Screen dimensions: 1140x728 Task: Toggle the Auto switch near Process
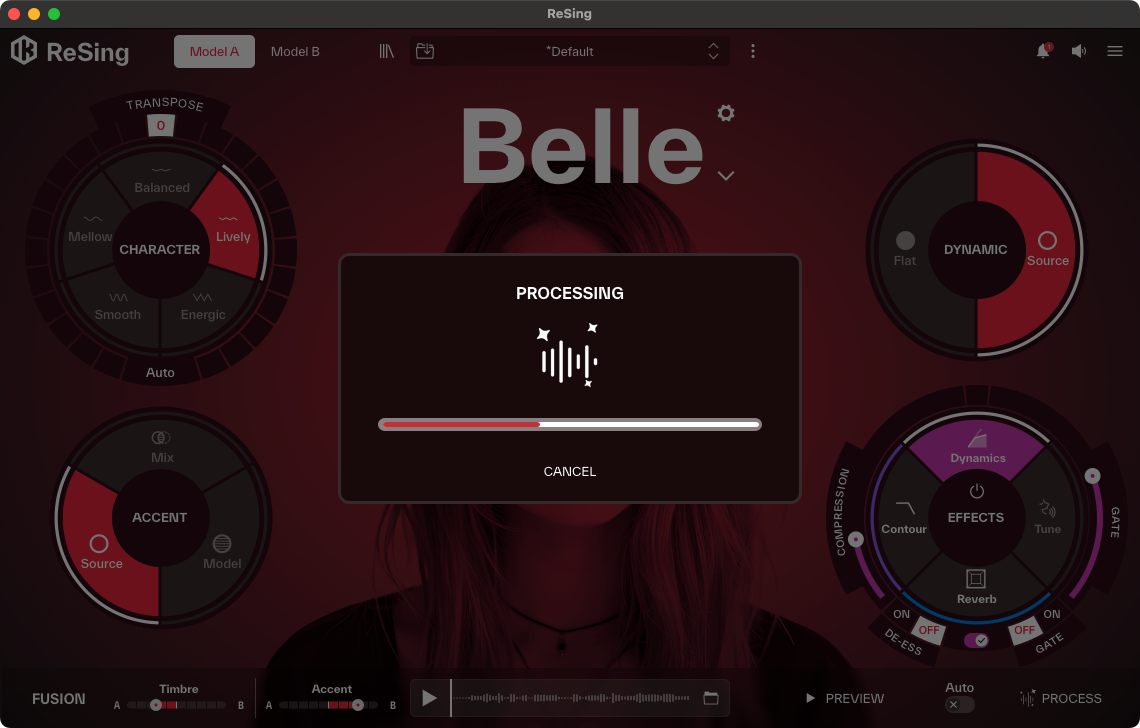[959, 705]
